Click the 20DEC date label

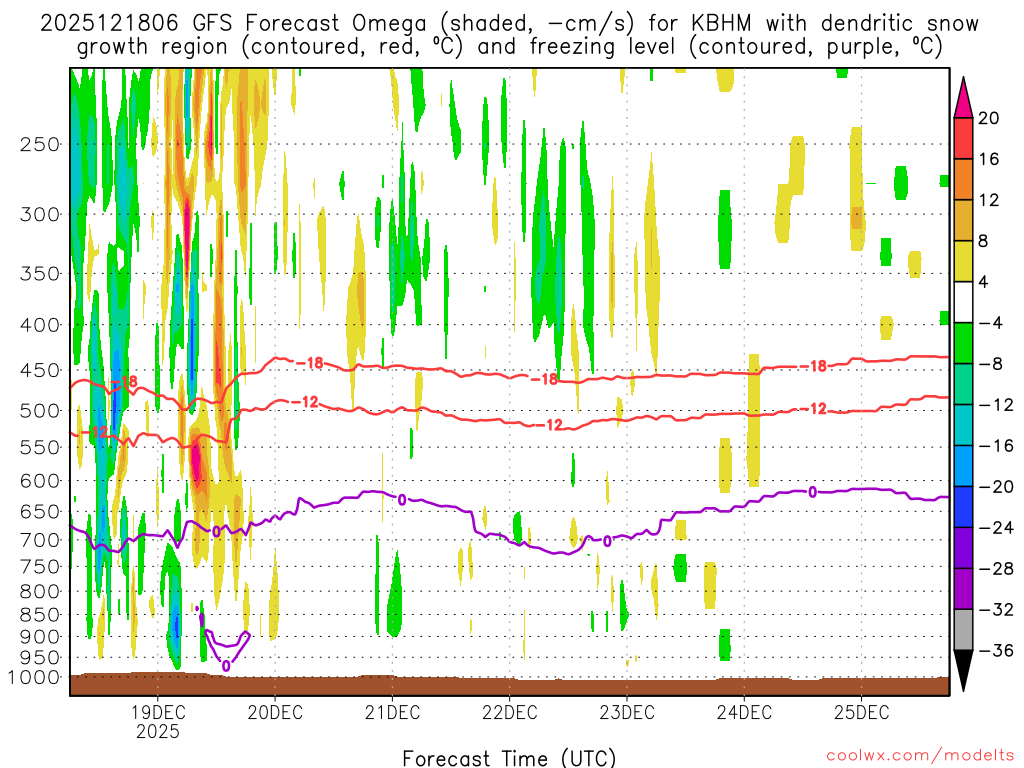275,712
